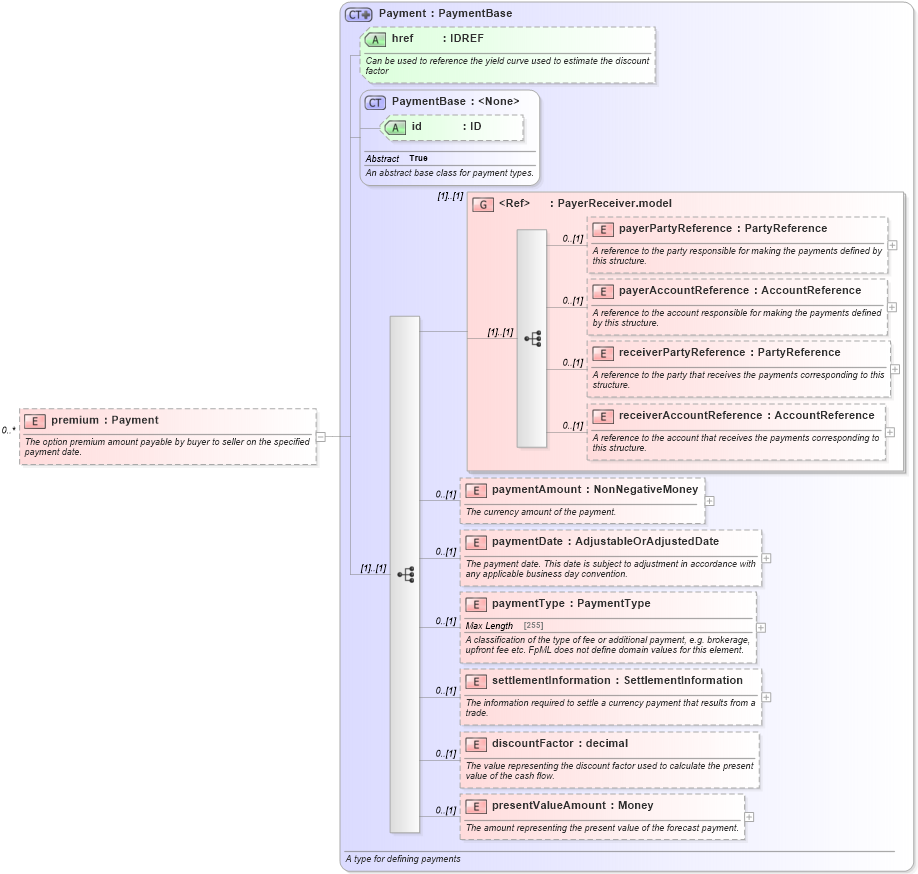Click the E icon of presentValueAmount

[x=476, y=806]
